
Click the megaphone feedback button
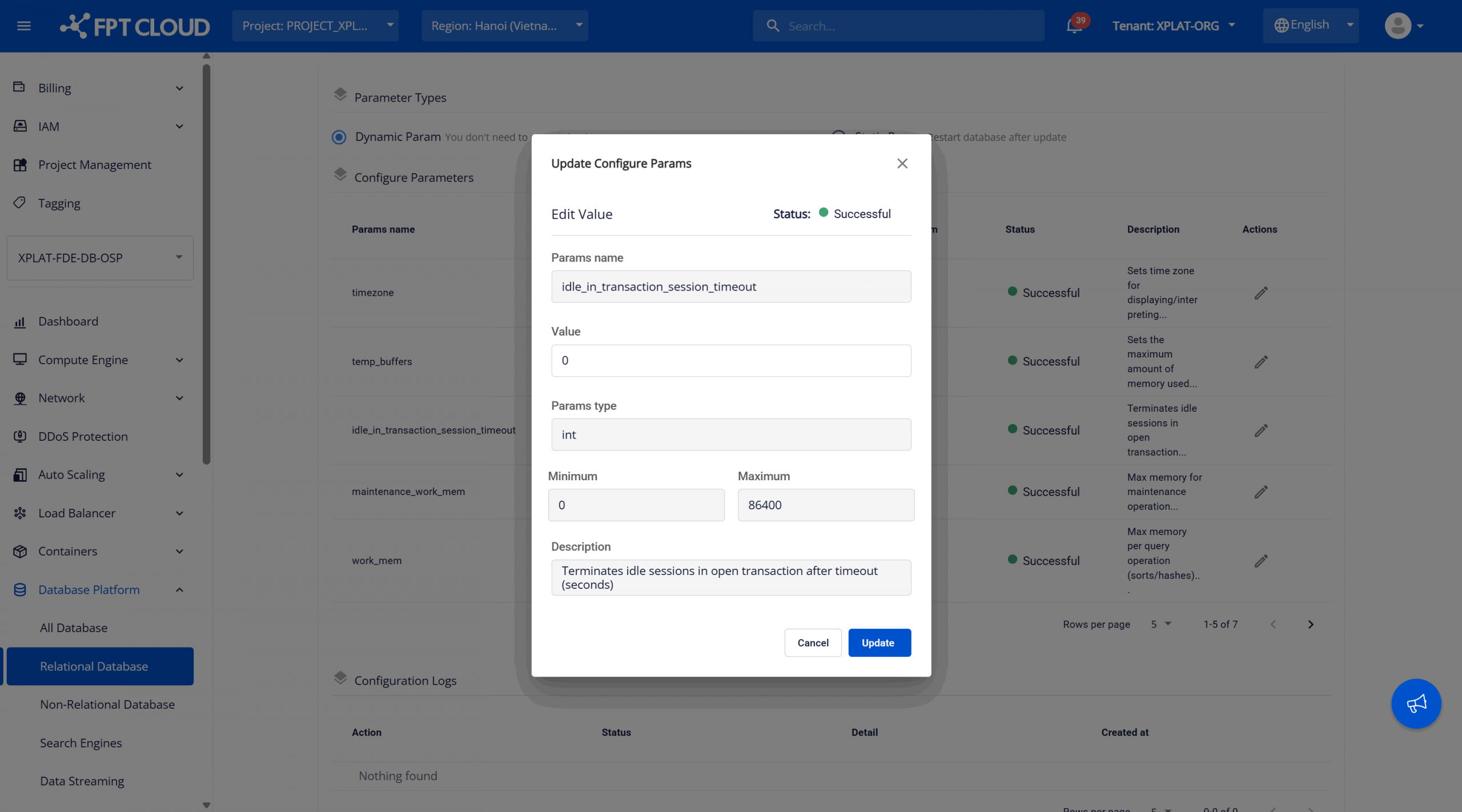tap(1416, 704)
